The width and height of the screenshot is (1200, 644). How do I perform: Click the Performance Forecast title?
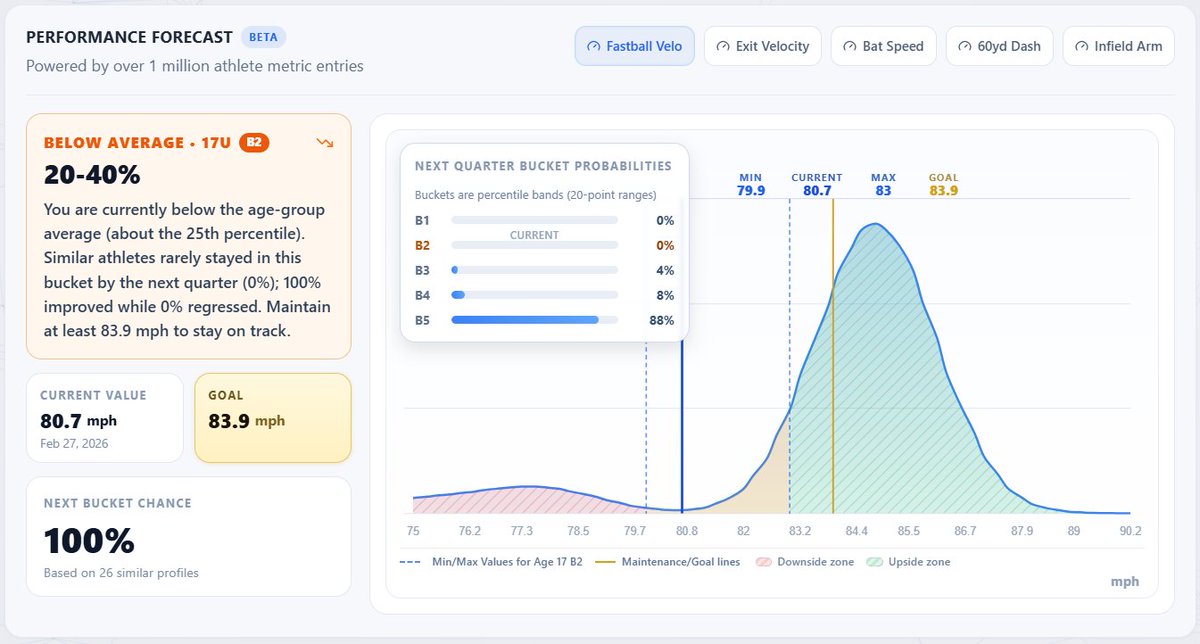(129, 37)
